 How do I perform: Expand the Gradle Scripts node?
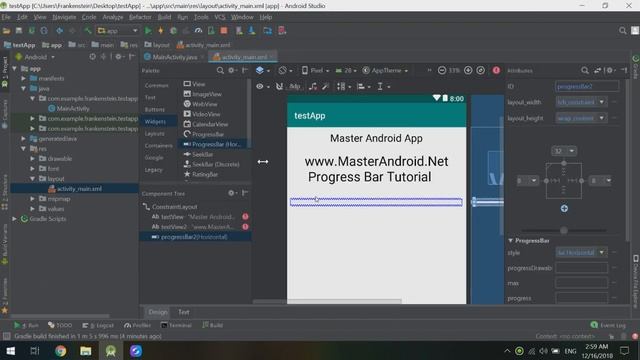click(x=15, y=219)
